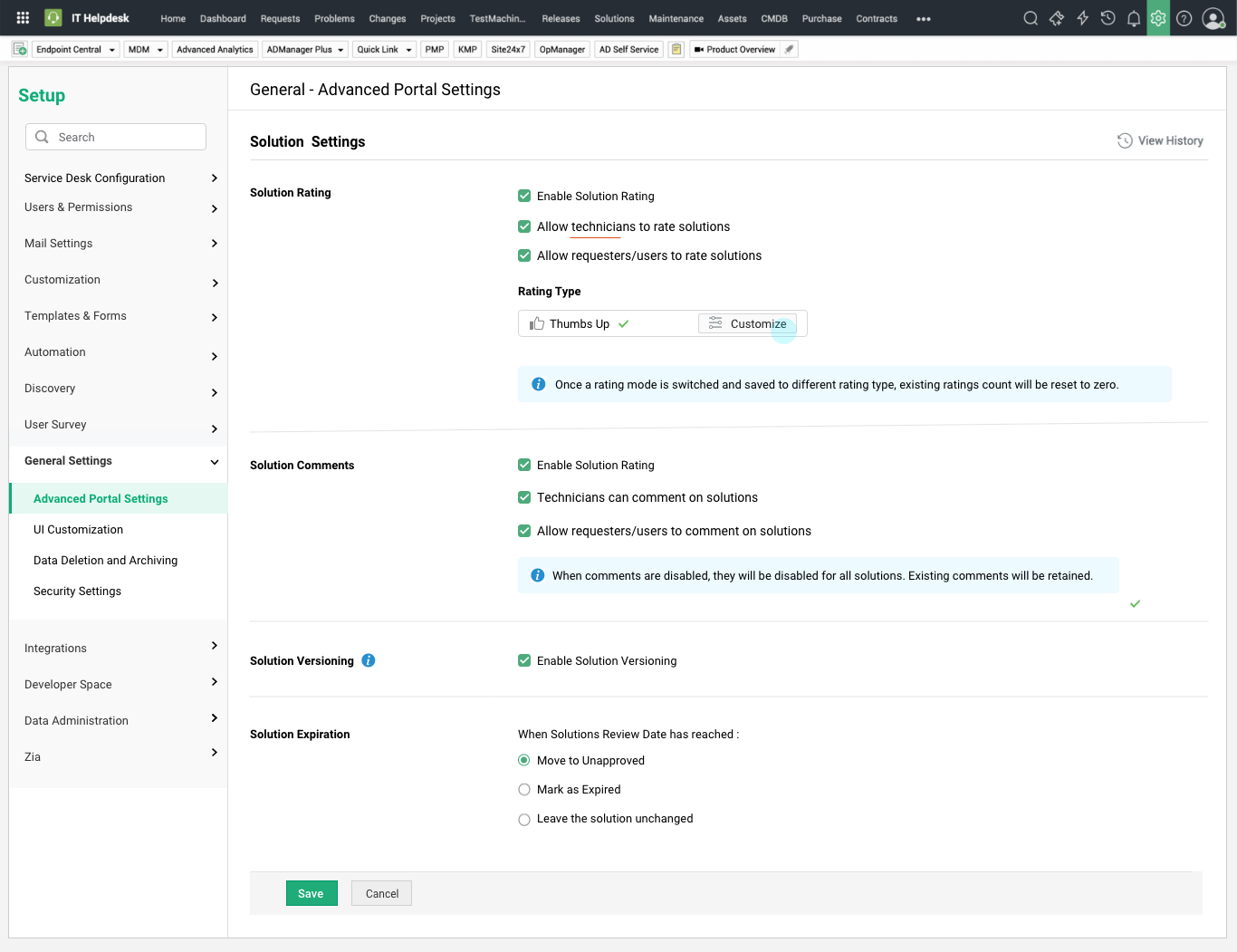
Task: Open ADManager Plus dropdown
Action: pos(305,49)
